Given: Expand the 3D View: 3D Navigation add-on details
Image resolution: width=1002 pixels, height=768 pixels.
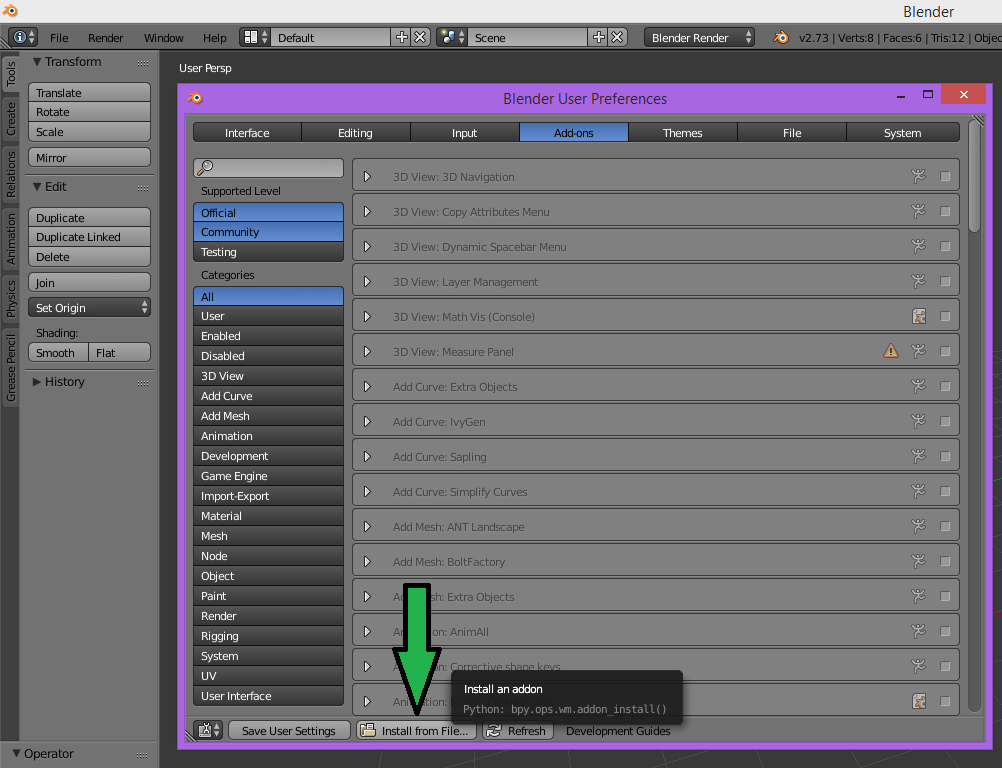Looking at the screenshot, I should (367, 176).
